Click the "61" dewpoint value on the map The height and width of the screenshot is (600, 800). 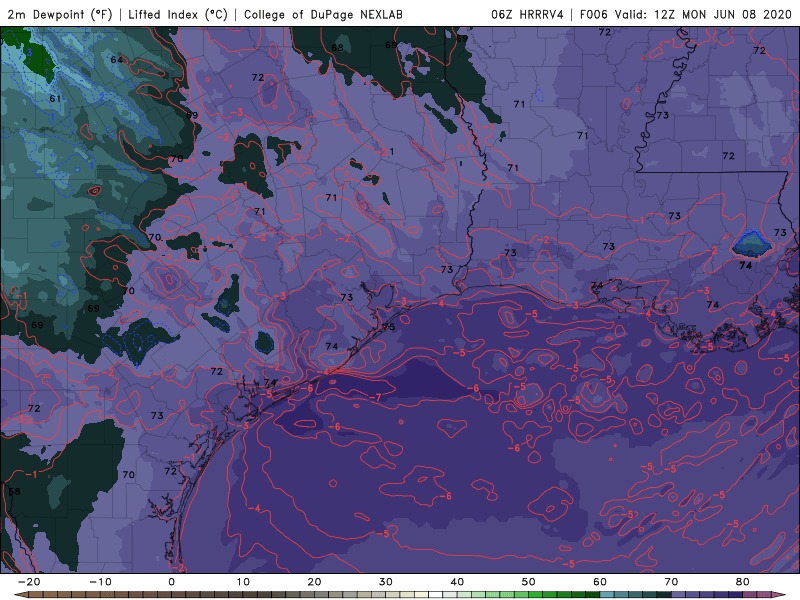(x=55, y=98)
